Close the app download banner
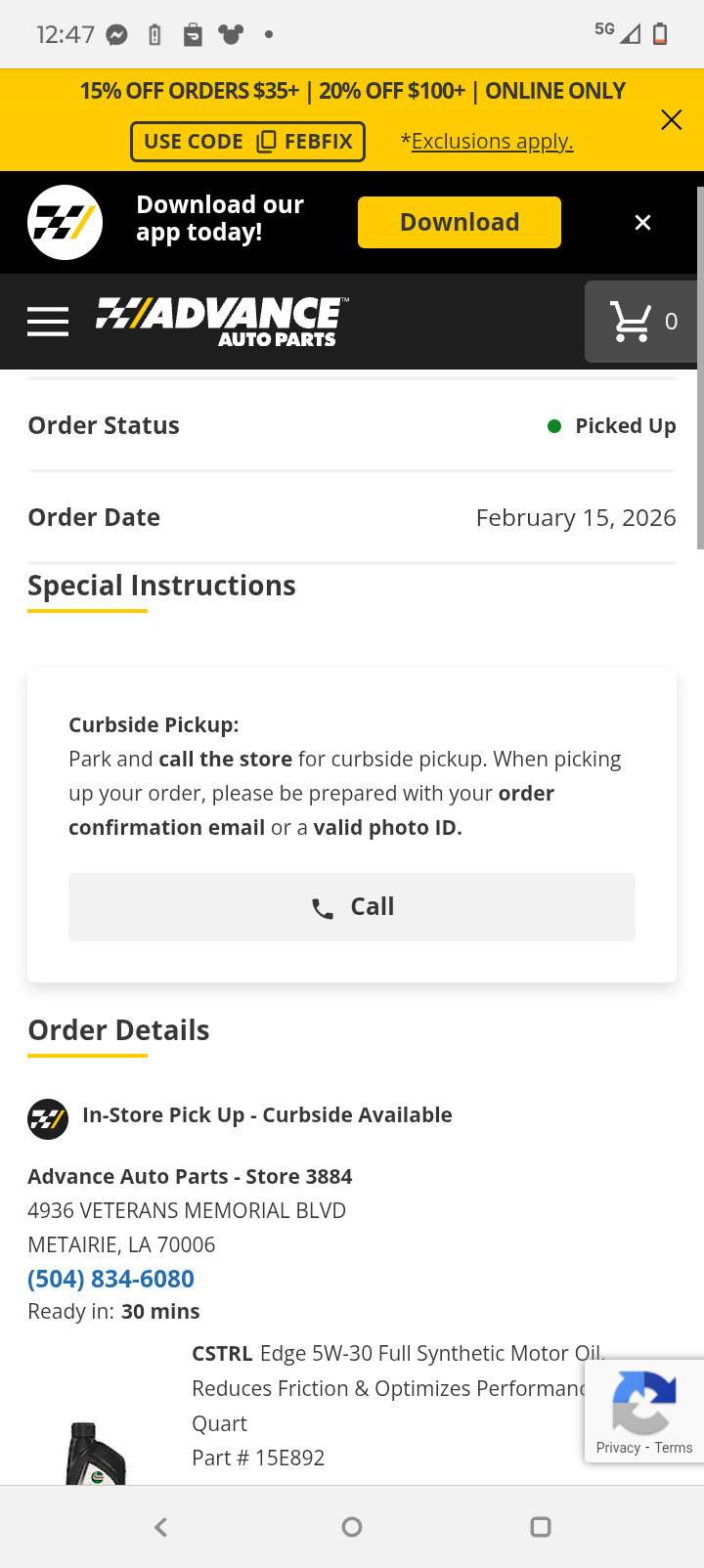 [642, 223]
